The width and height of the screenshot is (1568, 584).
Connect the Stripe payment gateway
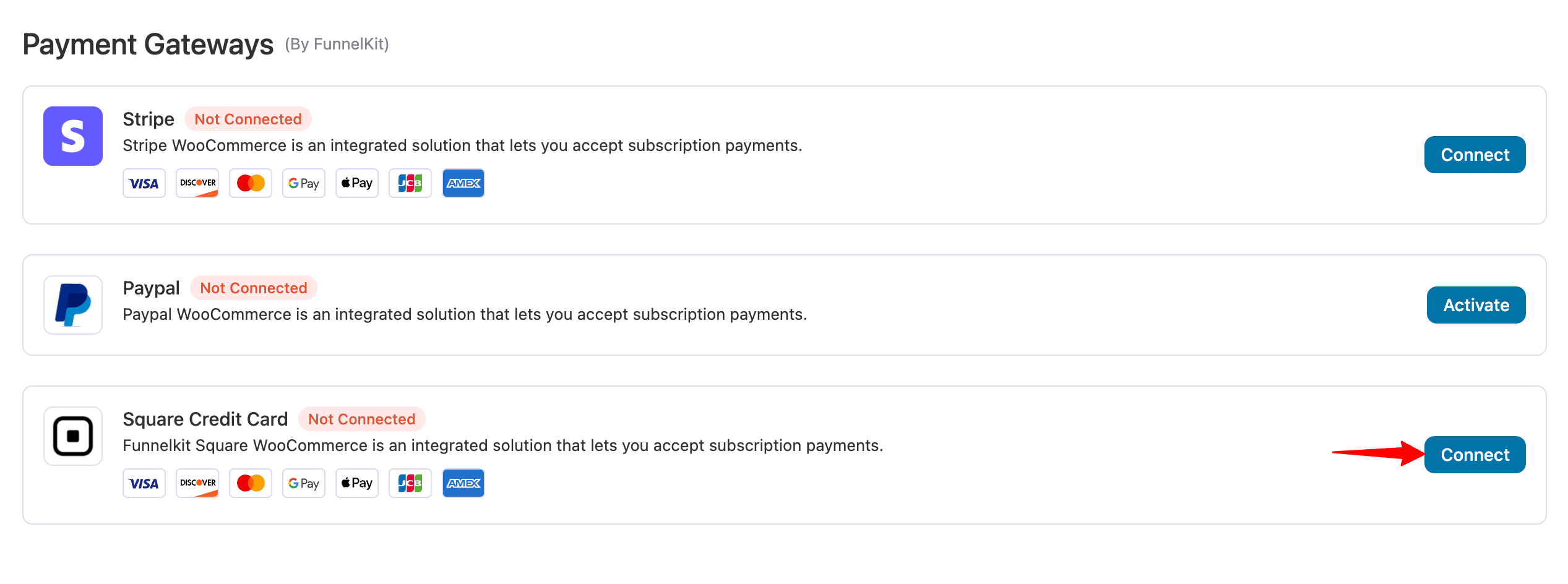tap(1475, 155)
